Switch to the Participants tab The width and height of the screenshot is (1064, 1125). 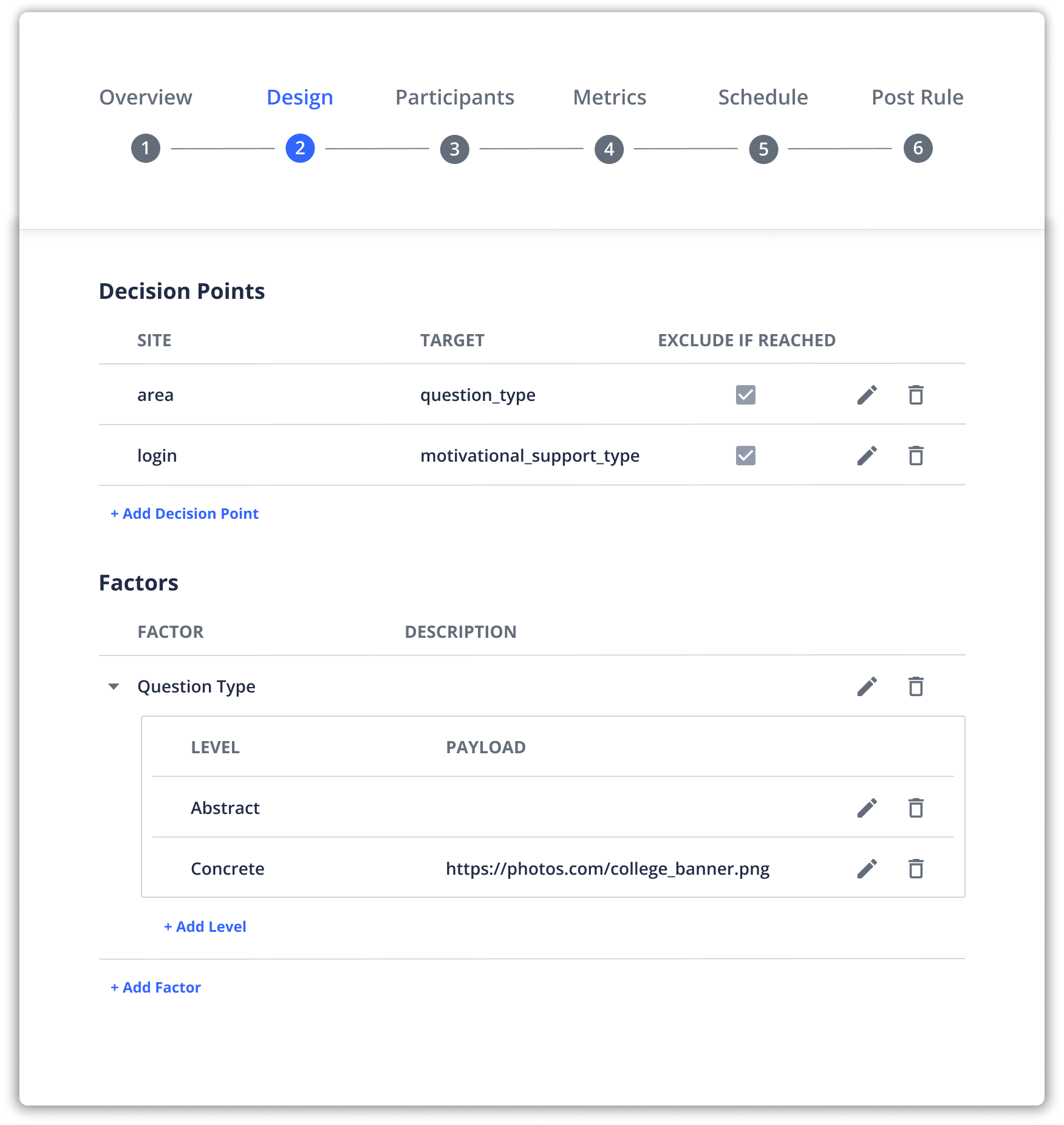click(454, 97)
